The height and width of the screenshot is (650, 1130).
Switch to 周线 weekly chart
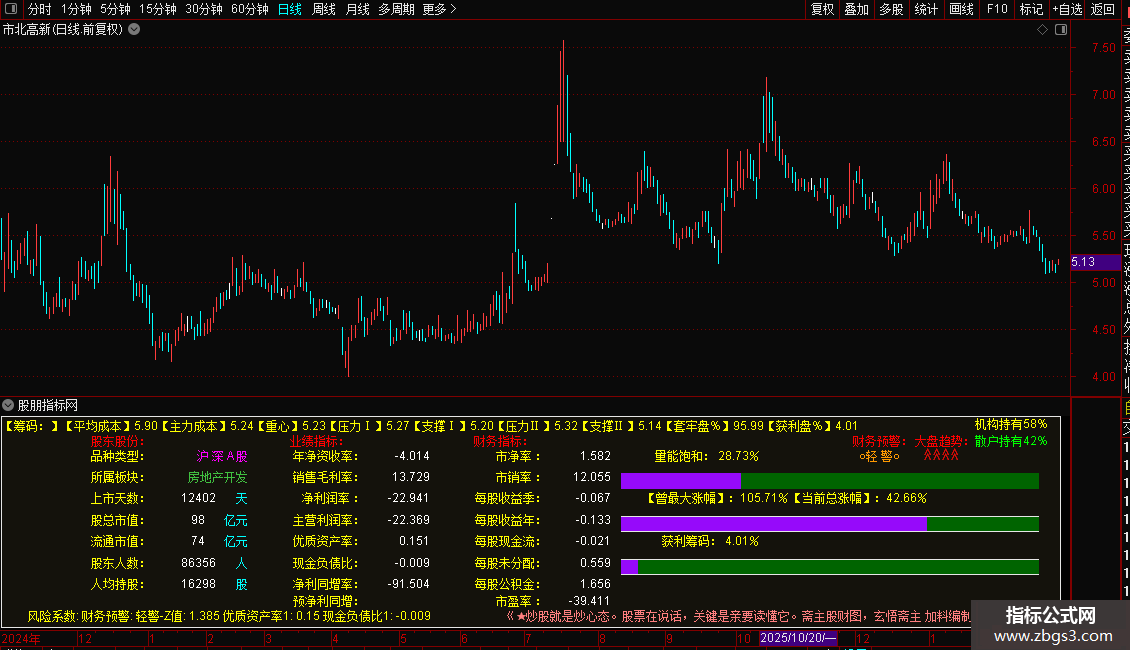(324, 9)
